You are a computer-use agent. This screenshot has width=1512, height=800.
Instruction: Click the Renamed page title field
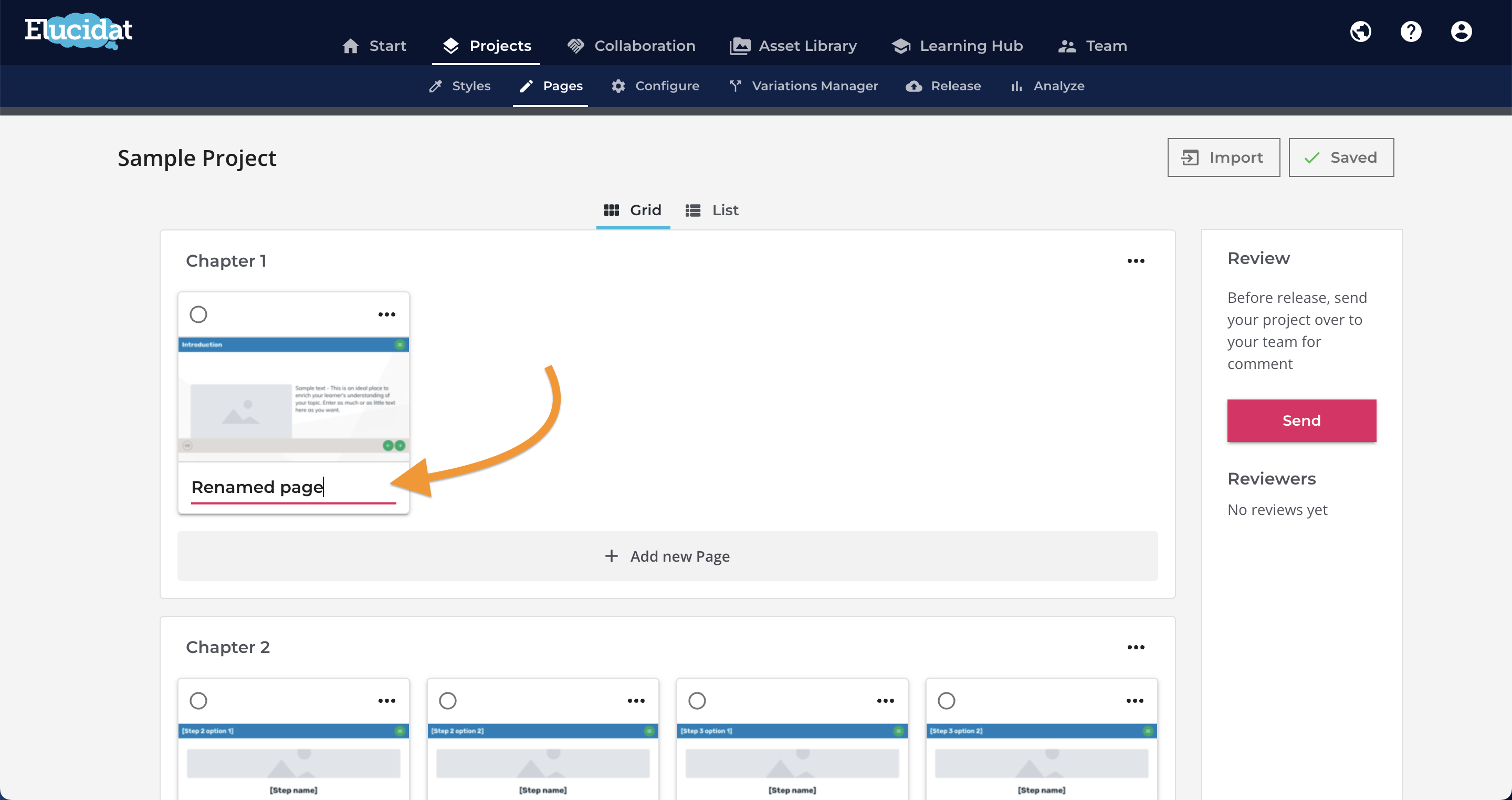(x=293, y=487)
